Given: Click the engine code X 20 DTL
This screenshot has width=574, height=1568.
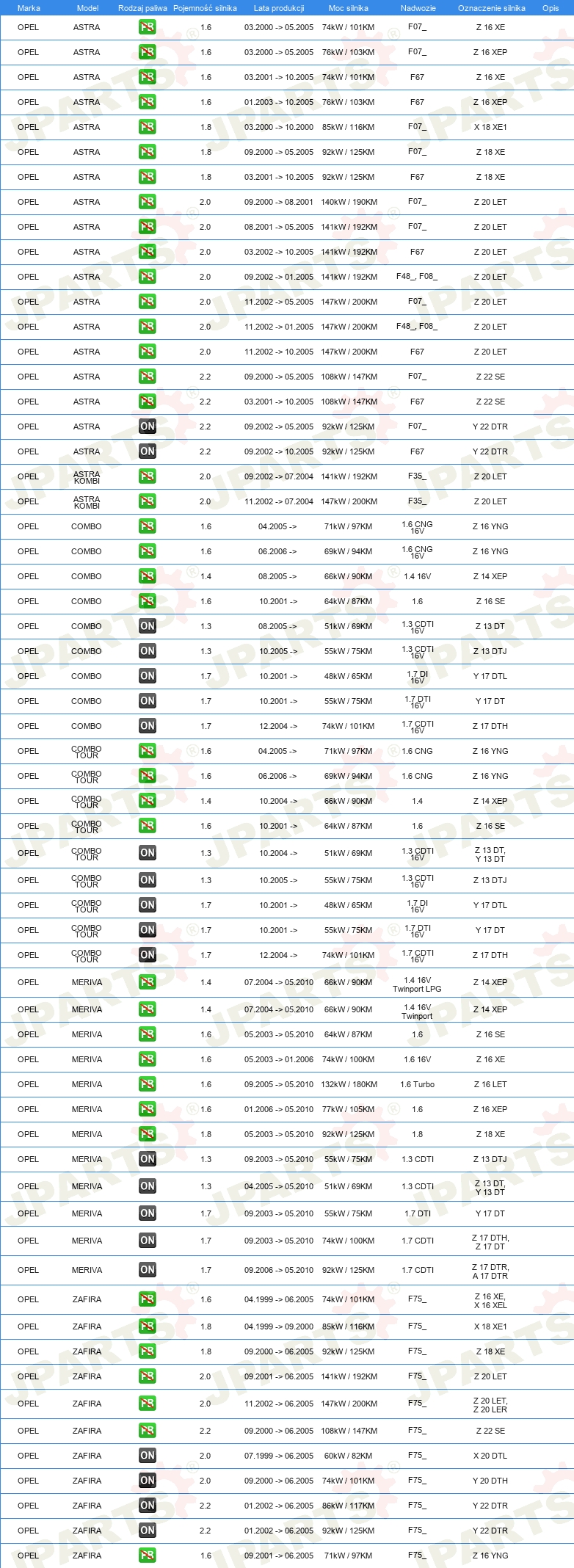Looking at the screenshot, I should pos(490,1456).
